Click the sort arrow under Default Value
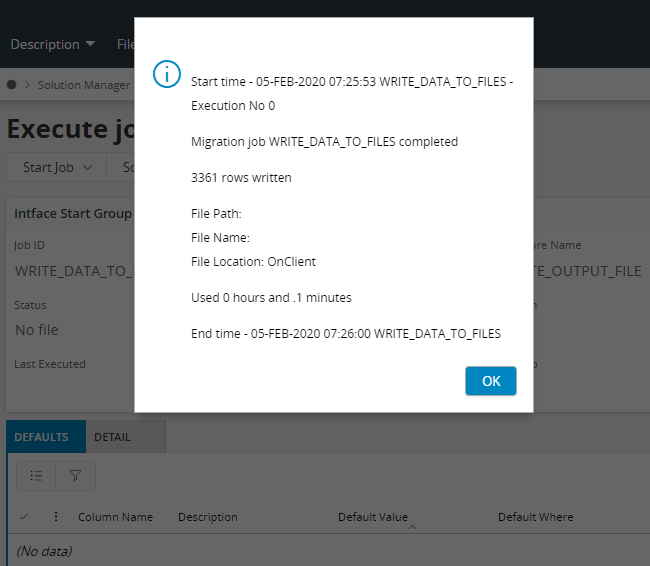This screenshot has width=650, height=566. [x=412, y=527]
